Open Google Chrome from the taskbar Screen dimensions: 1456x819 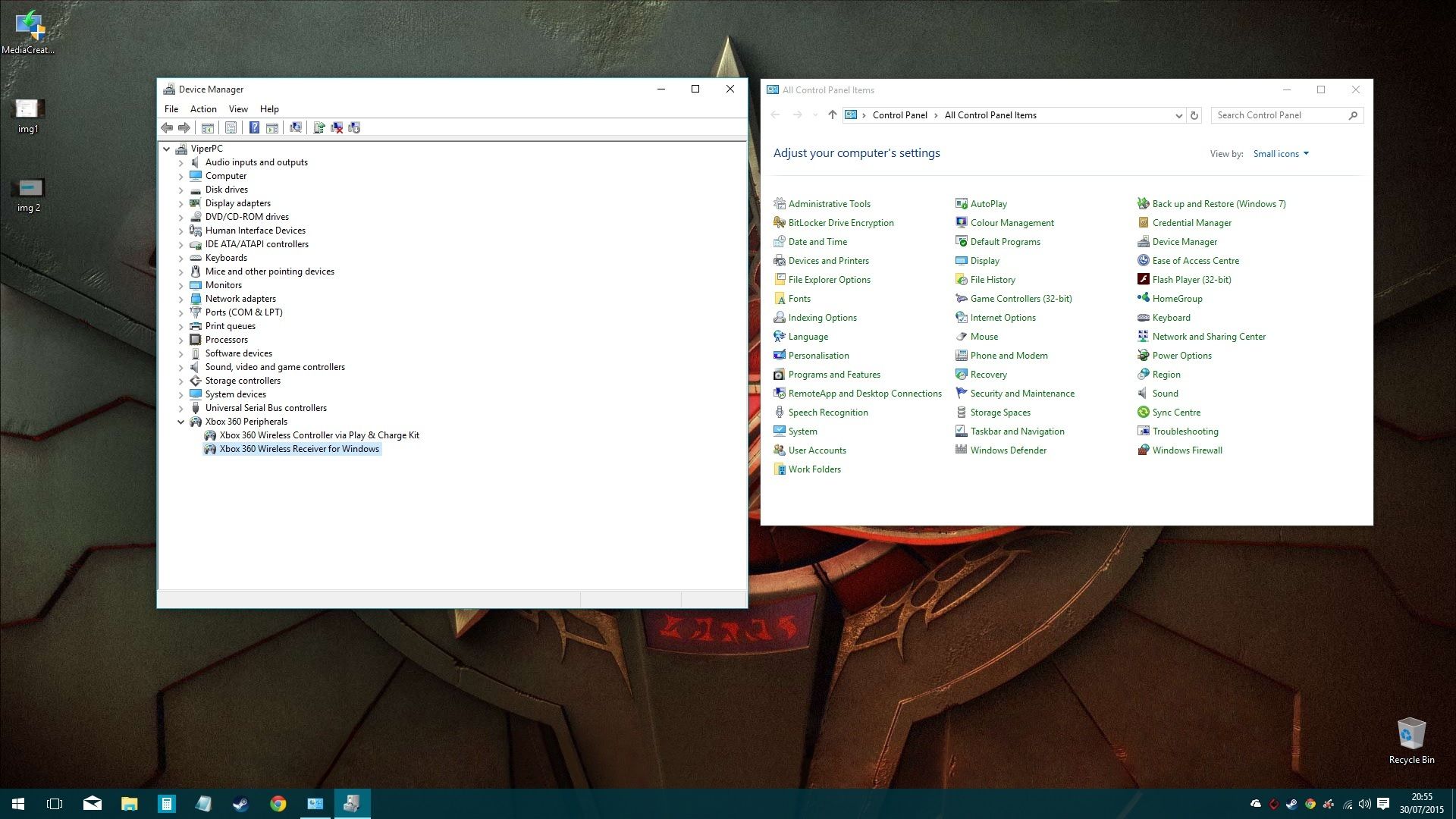pyautogui.click(x=278, y=804)
